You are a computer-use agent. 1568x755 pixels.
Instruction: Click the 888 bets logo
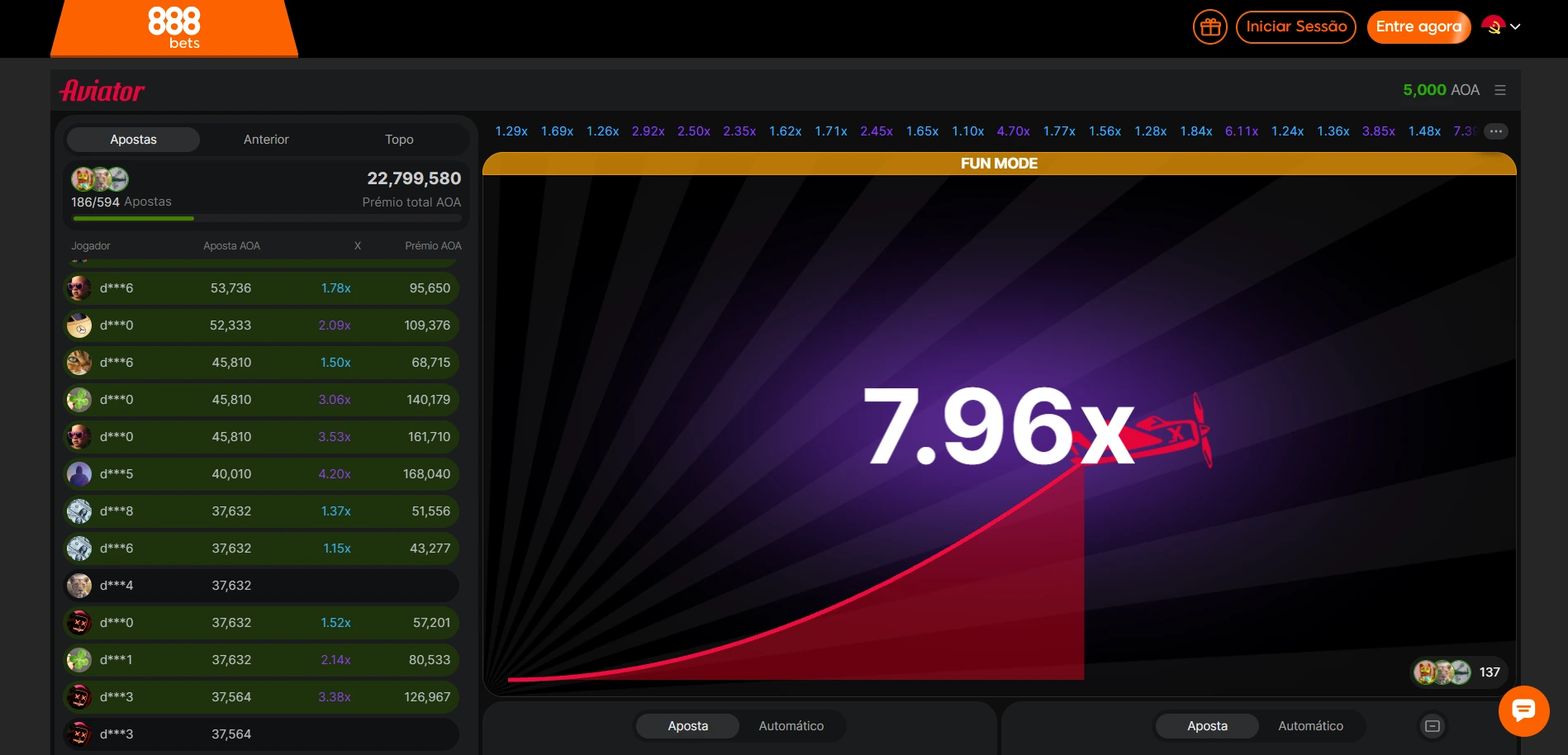click(x=174, y=28)
